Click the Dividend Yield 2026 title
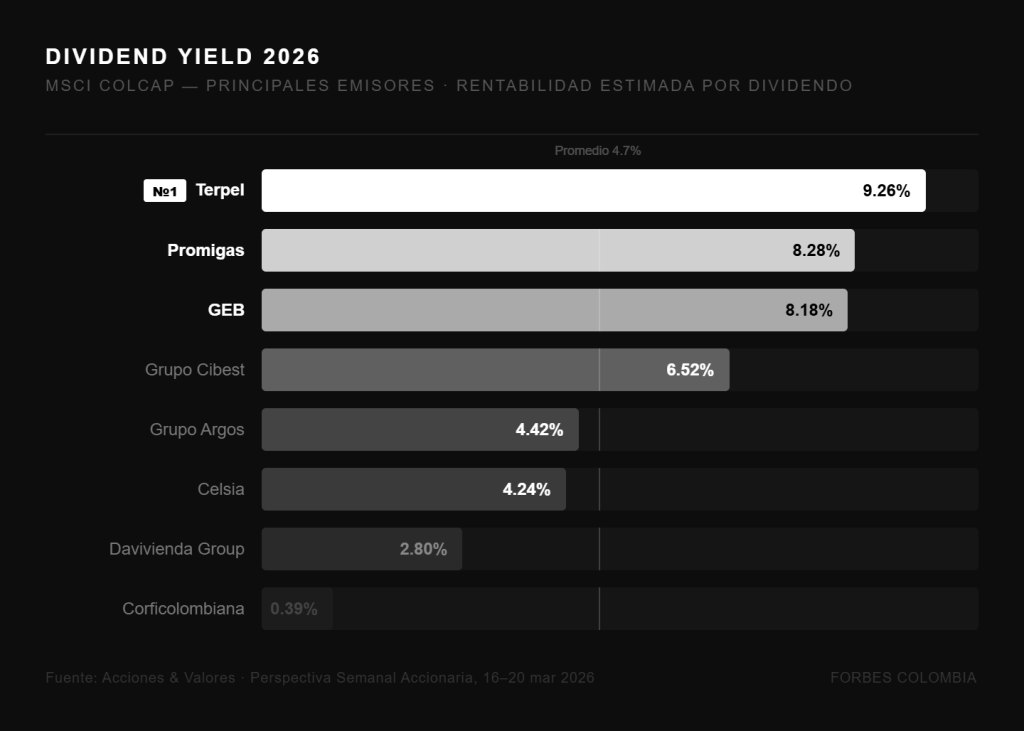 183,56
